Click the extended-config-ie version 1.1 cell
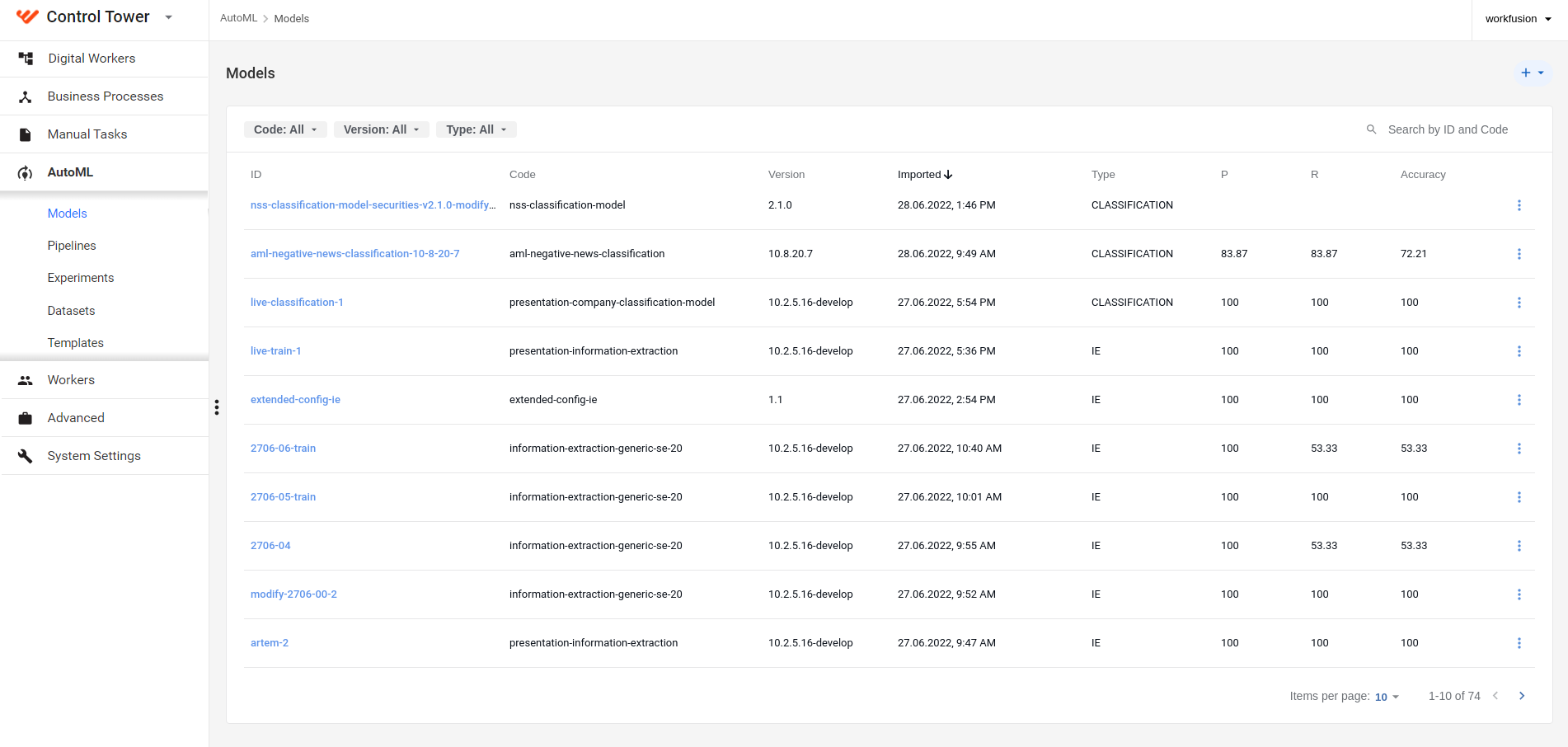Image resolution: width=1568 pixels, height=747 pixels. (x=776, y=400)
